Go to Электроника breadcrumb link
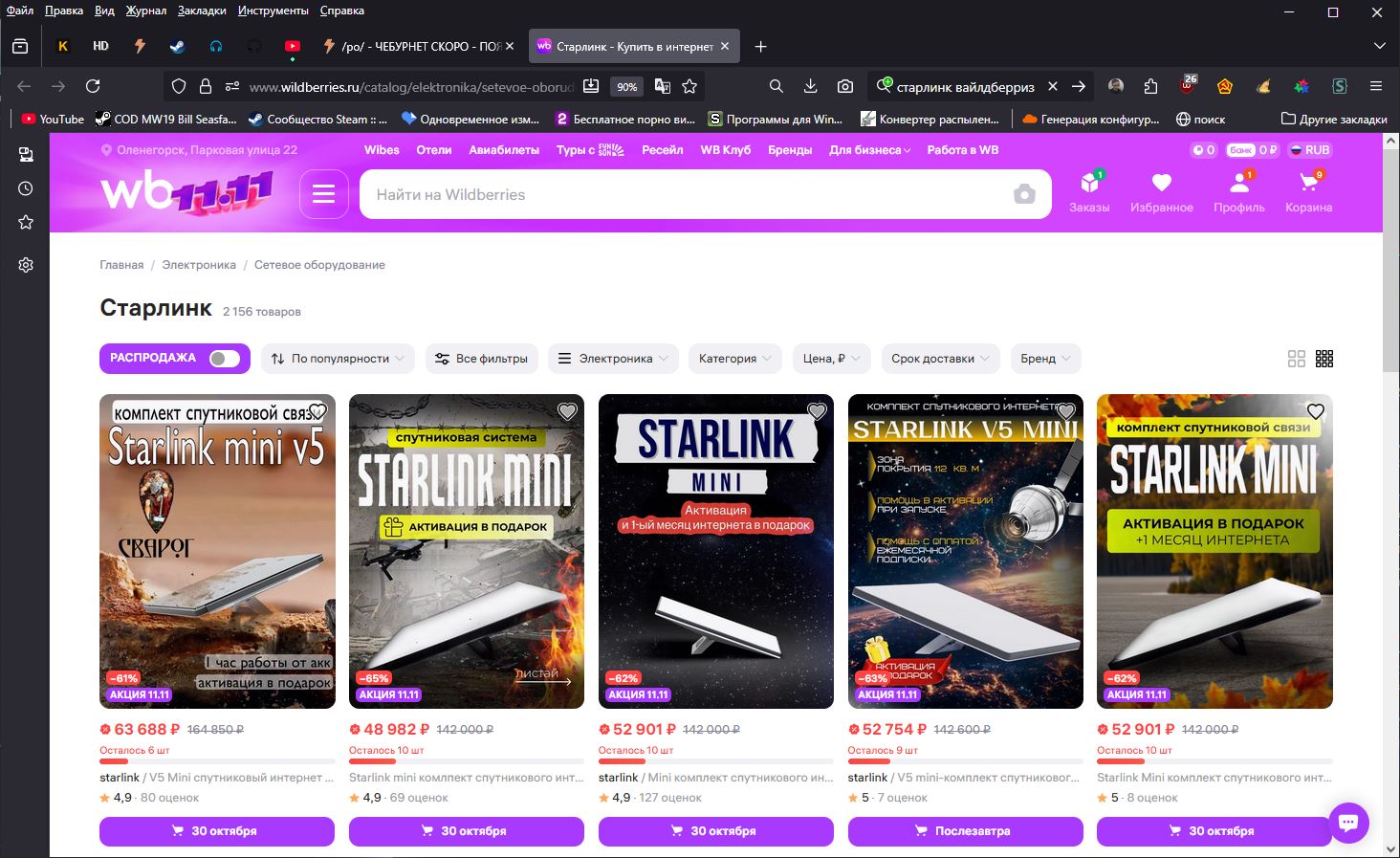 click(199, 265)
